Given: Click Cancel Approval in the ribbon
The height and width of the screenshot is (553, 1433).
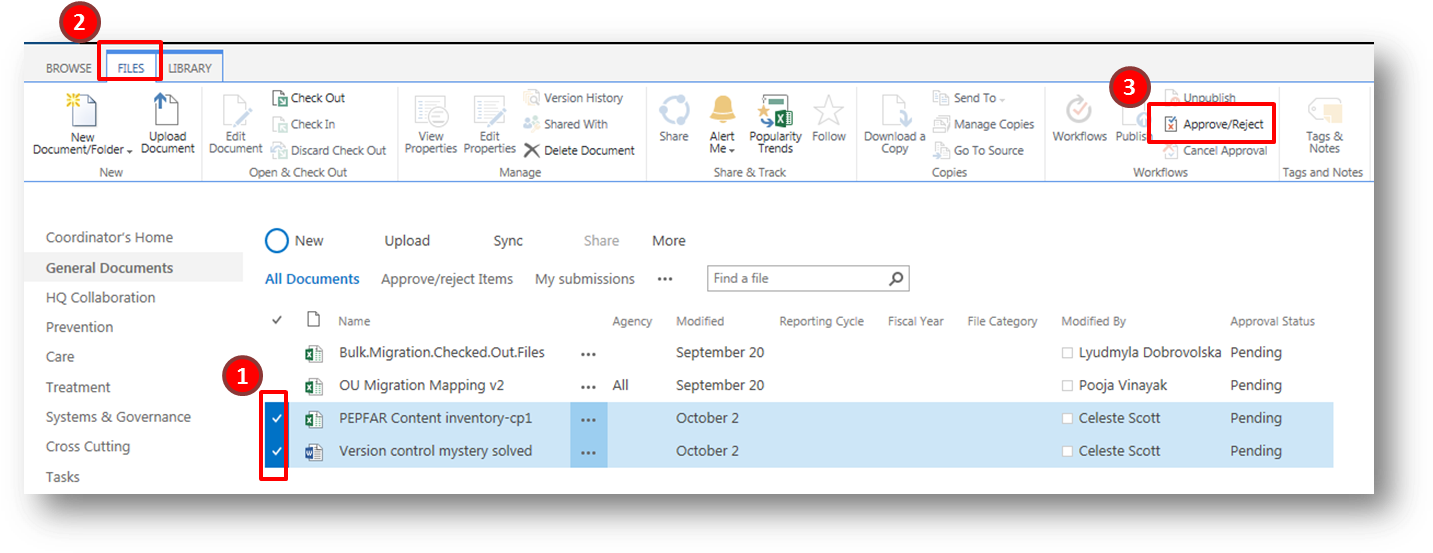Looking at the screenshot, I should pos(1214,150).
